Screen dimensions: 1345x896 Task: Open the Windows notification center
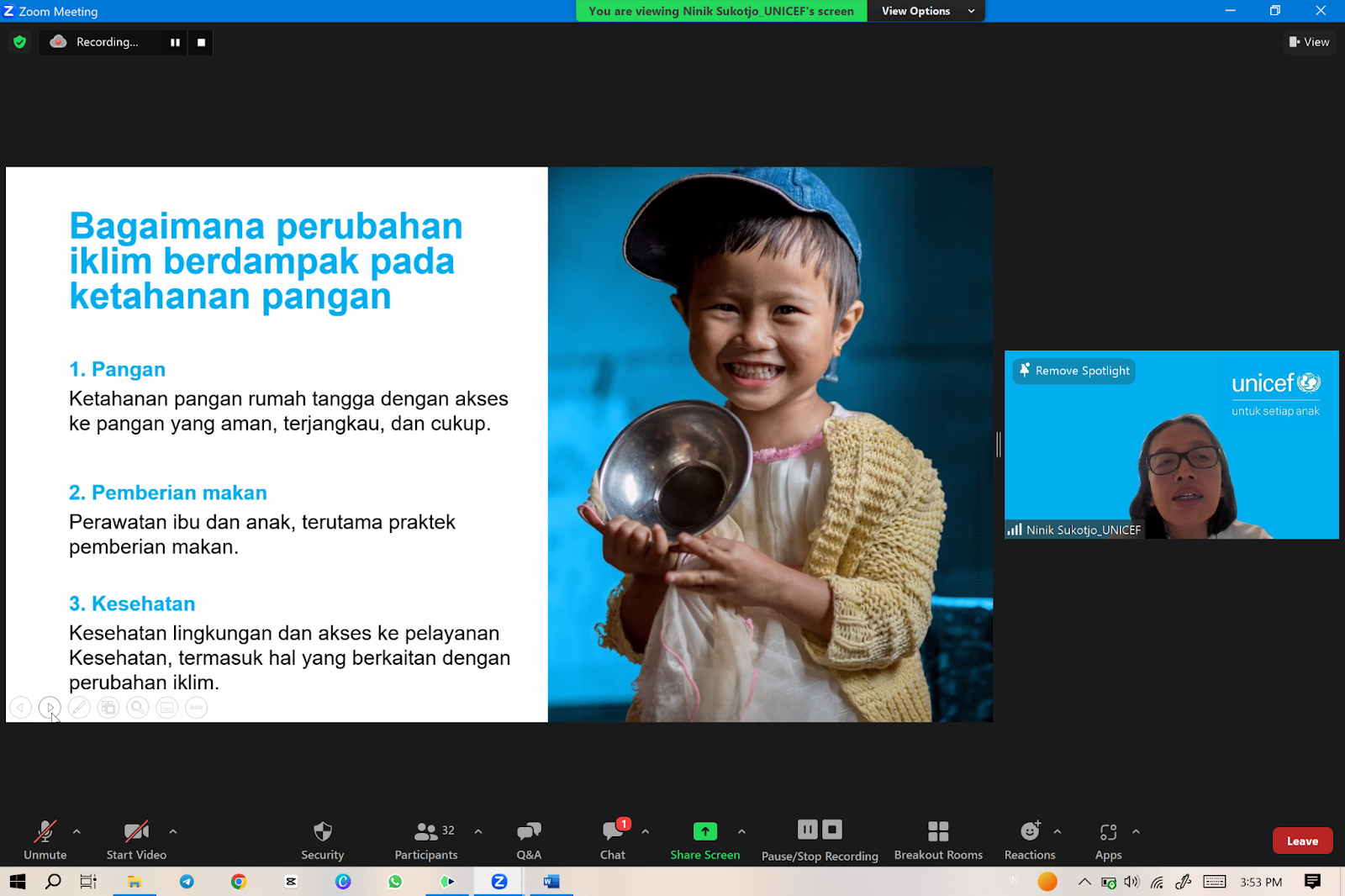click(x=1312, y=882)
